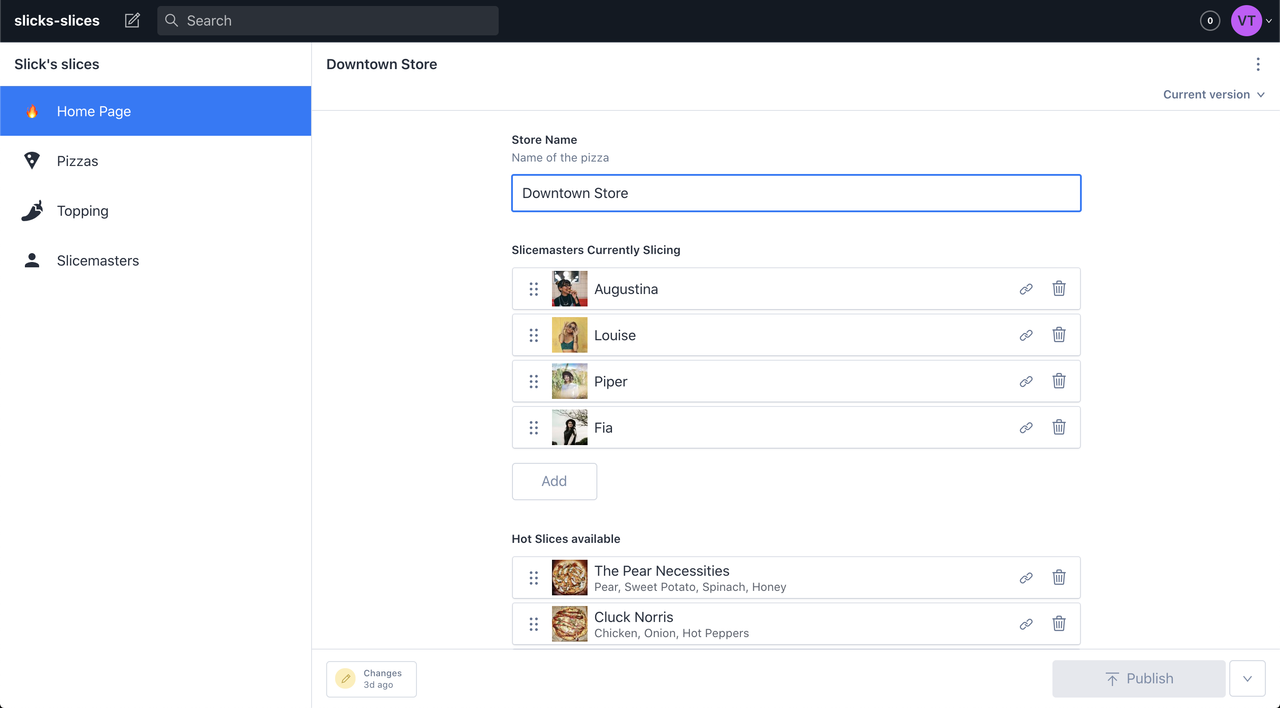Click the pizza slice icon in the sidebar
1280x708 pixels.
32,160
